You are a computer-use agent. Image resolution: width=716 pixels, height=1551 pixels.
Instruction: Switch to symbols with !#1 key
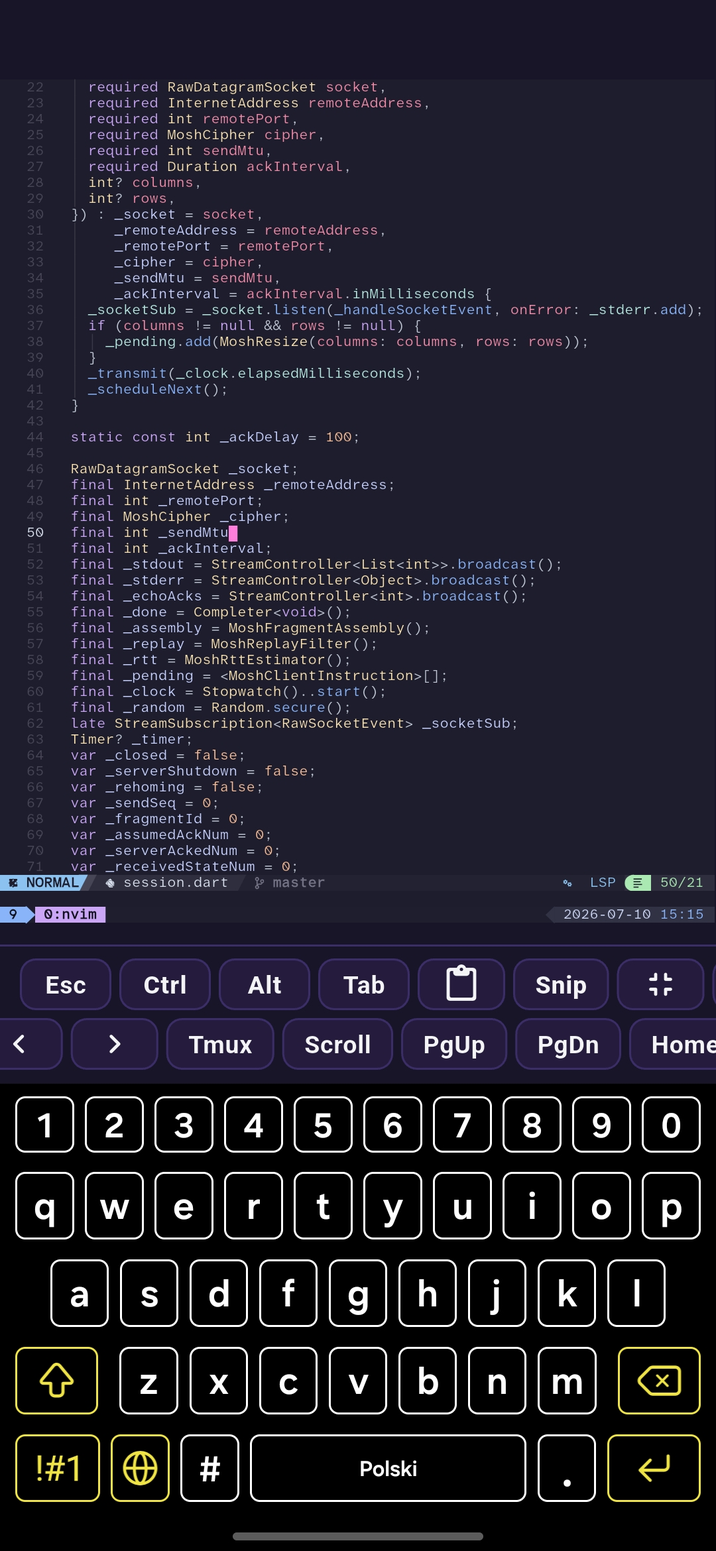[57, 1468]
